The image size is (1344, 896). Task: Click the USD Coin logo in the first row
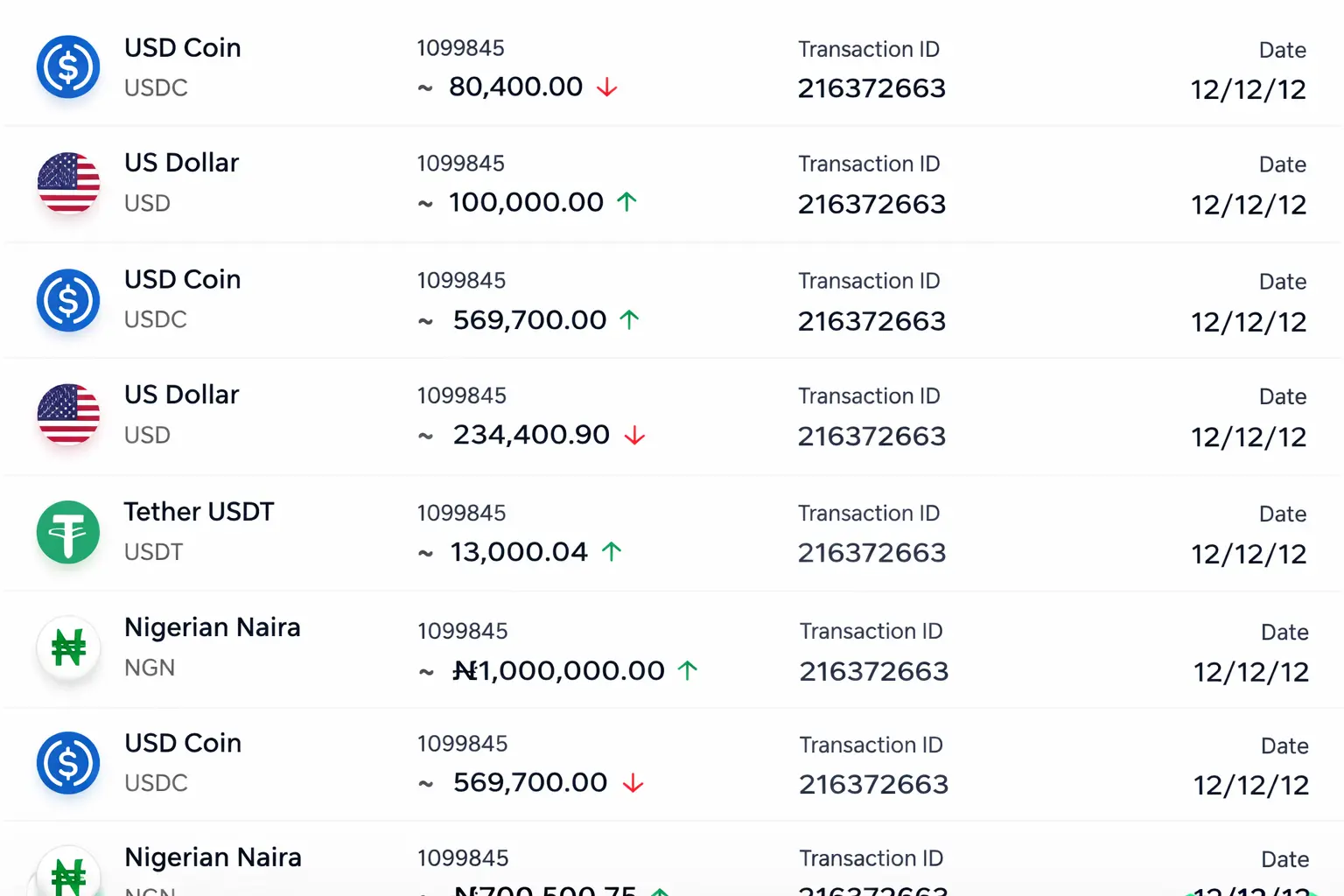[x=68, y=66]
